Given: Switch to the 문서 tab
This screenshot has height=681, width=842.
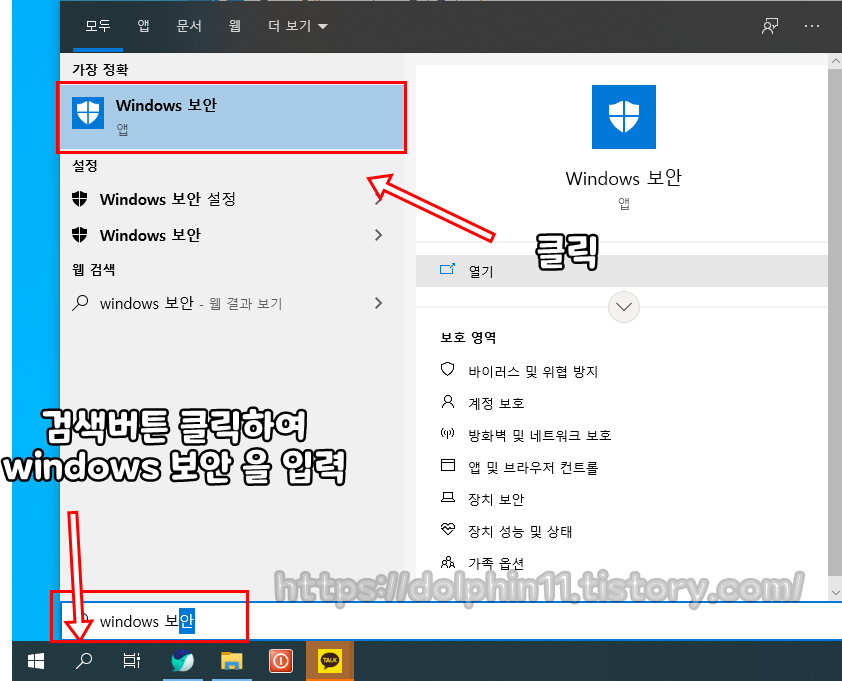Looking at the screenshot, I should coord(188,26).
